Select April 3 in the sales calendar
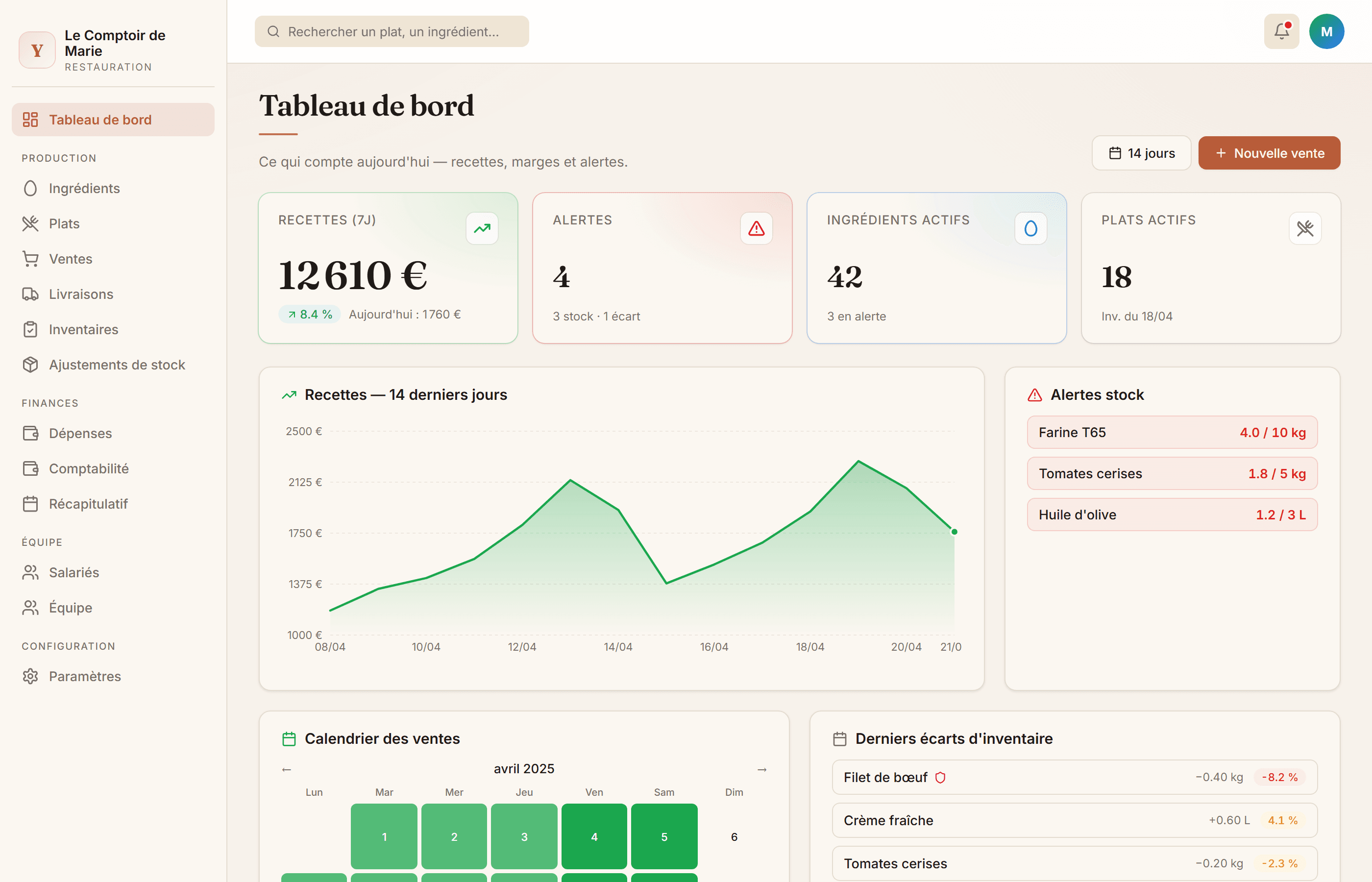The height and width of the screenshot is (882, 1372). point(524,836)
